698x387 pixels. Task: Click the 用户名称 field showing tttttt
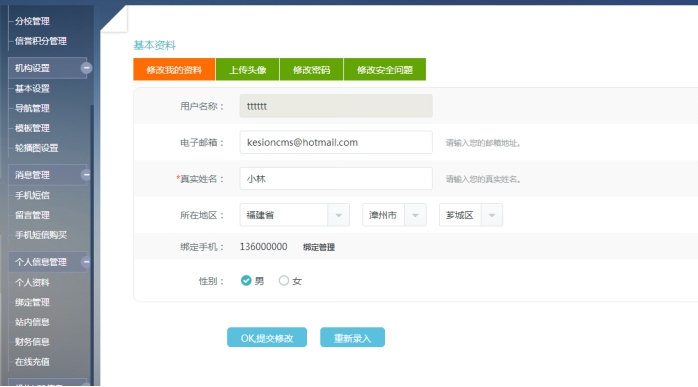tap(336, 106)
